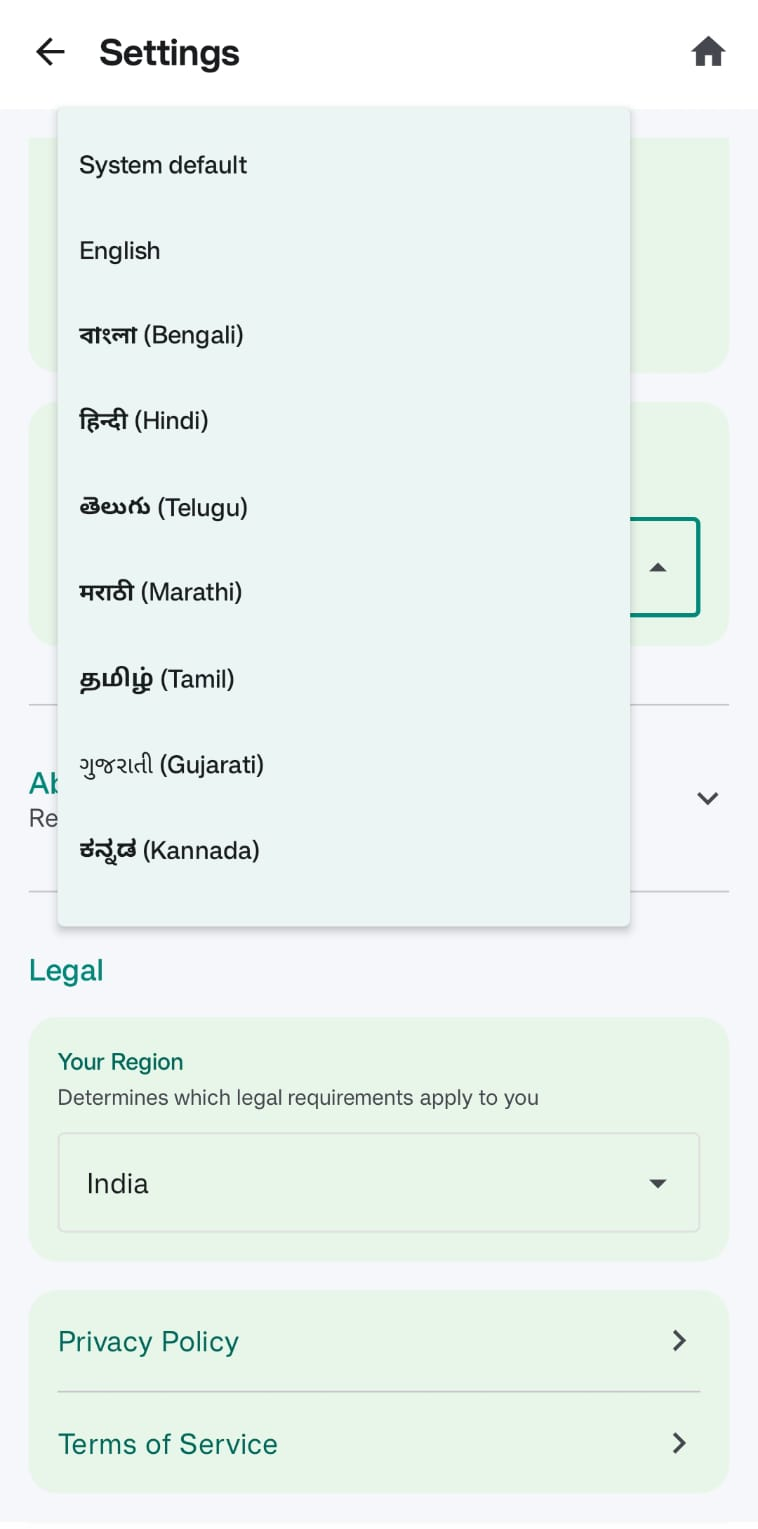Viewport: 758px width, 1529px height.
Task: Tap the chevron next to Terms of Service
Action: (679, 1443)
